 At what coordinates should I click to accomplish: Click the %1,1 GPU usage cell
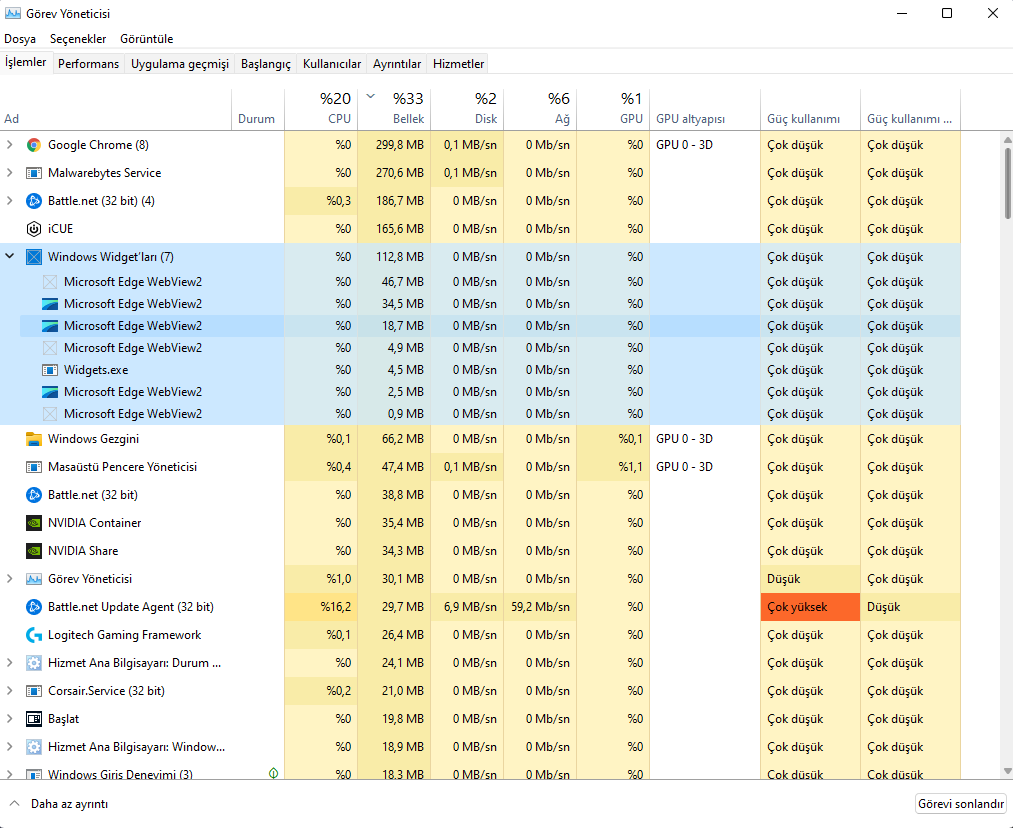click(613, 467)
